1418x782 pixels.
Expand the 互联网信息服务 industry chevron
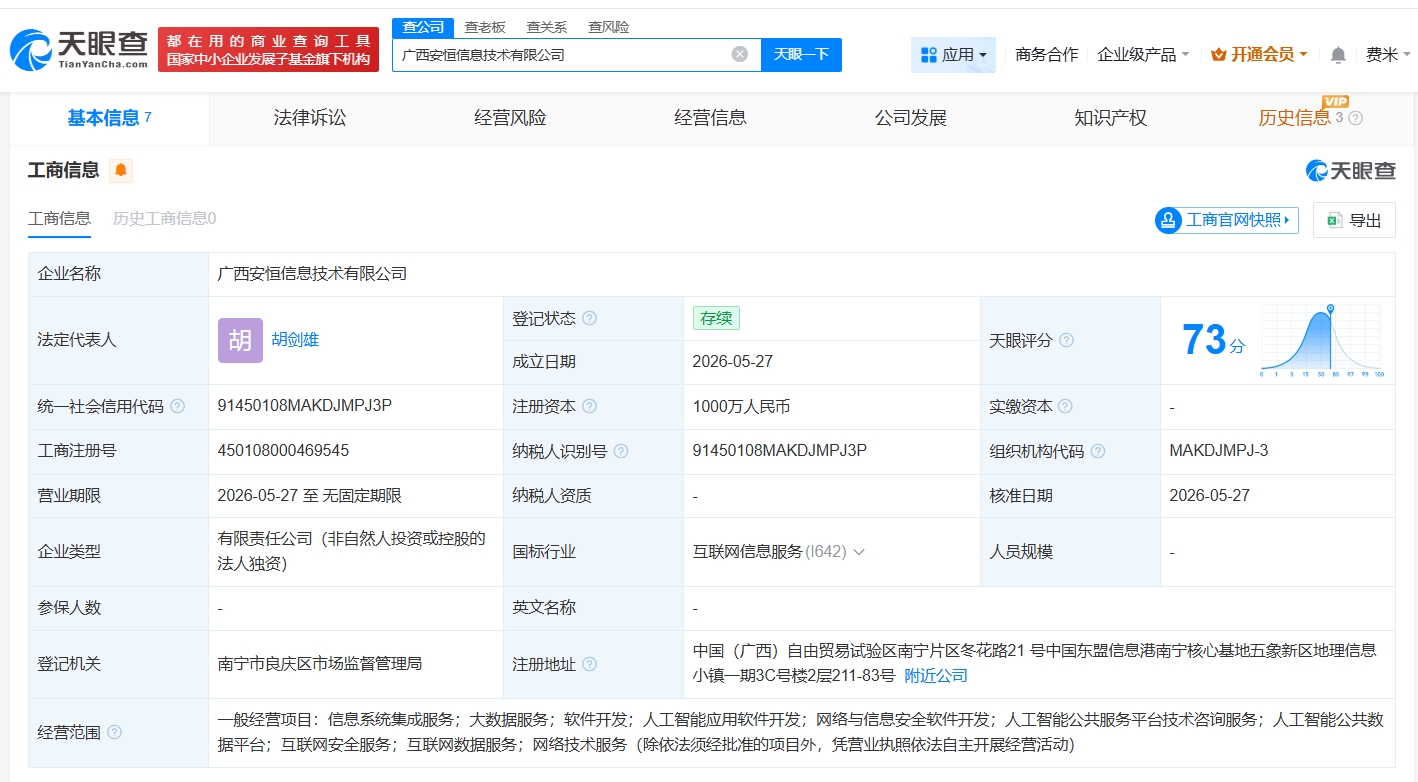[x=858, y=552]
